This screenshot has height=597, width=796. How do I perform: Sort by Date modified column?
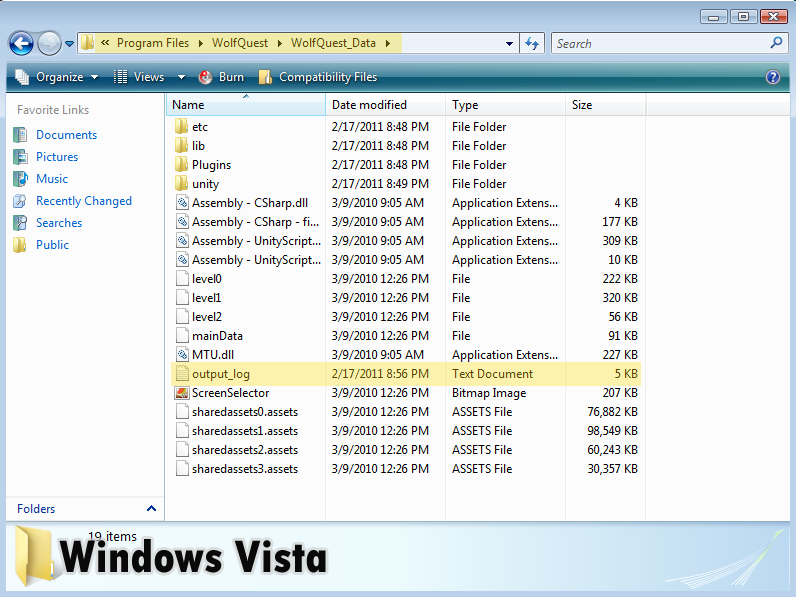point(386,105)
